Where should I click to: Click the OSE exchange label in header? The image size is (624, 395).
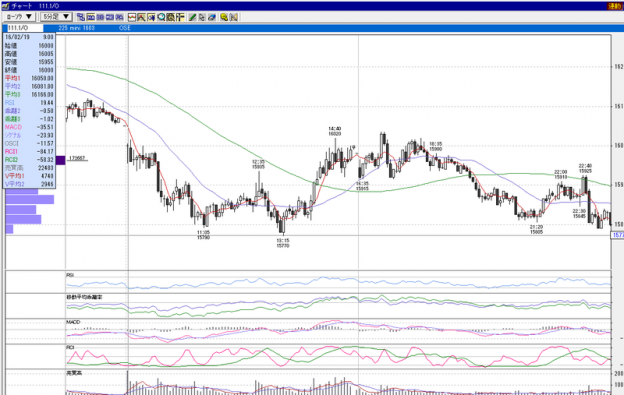click(x=125, y=28)
